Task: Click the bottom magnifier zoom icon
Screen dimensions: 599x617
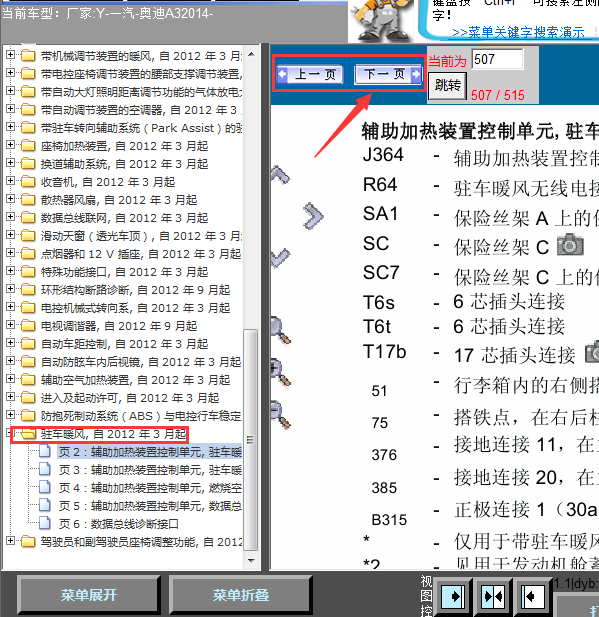Action: pos(280,414)
